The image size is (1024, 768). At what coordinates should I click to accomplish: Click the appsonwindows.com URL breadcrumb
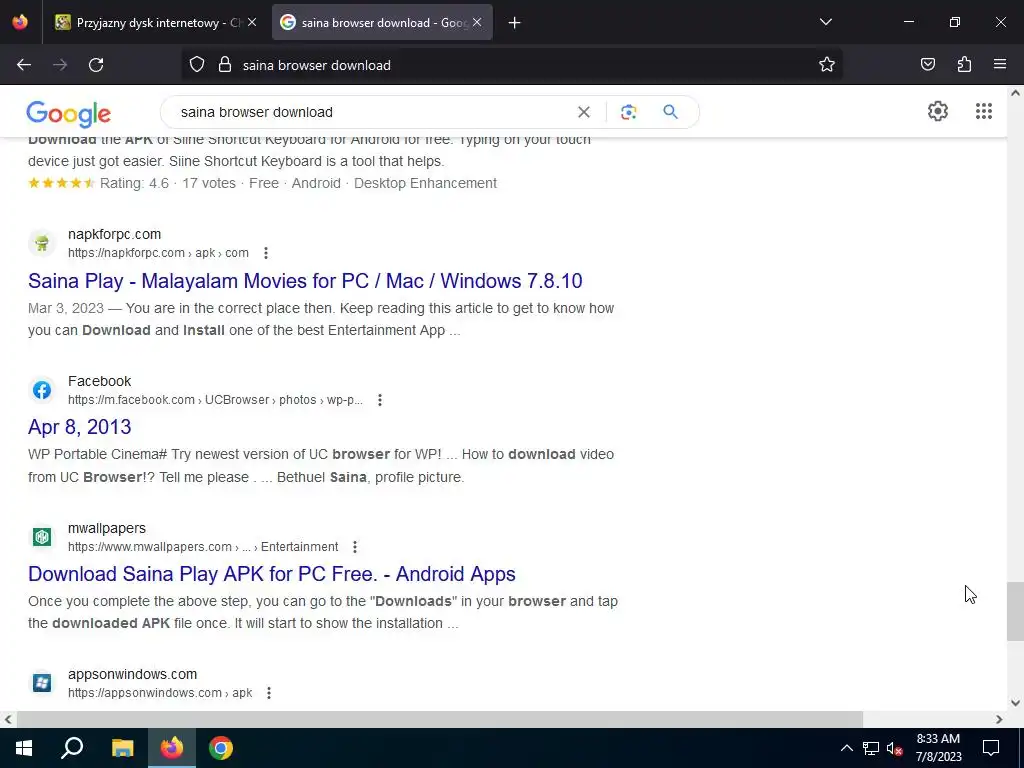point(160,693)
